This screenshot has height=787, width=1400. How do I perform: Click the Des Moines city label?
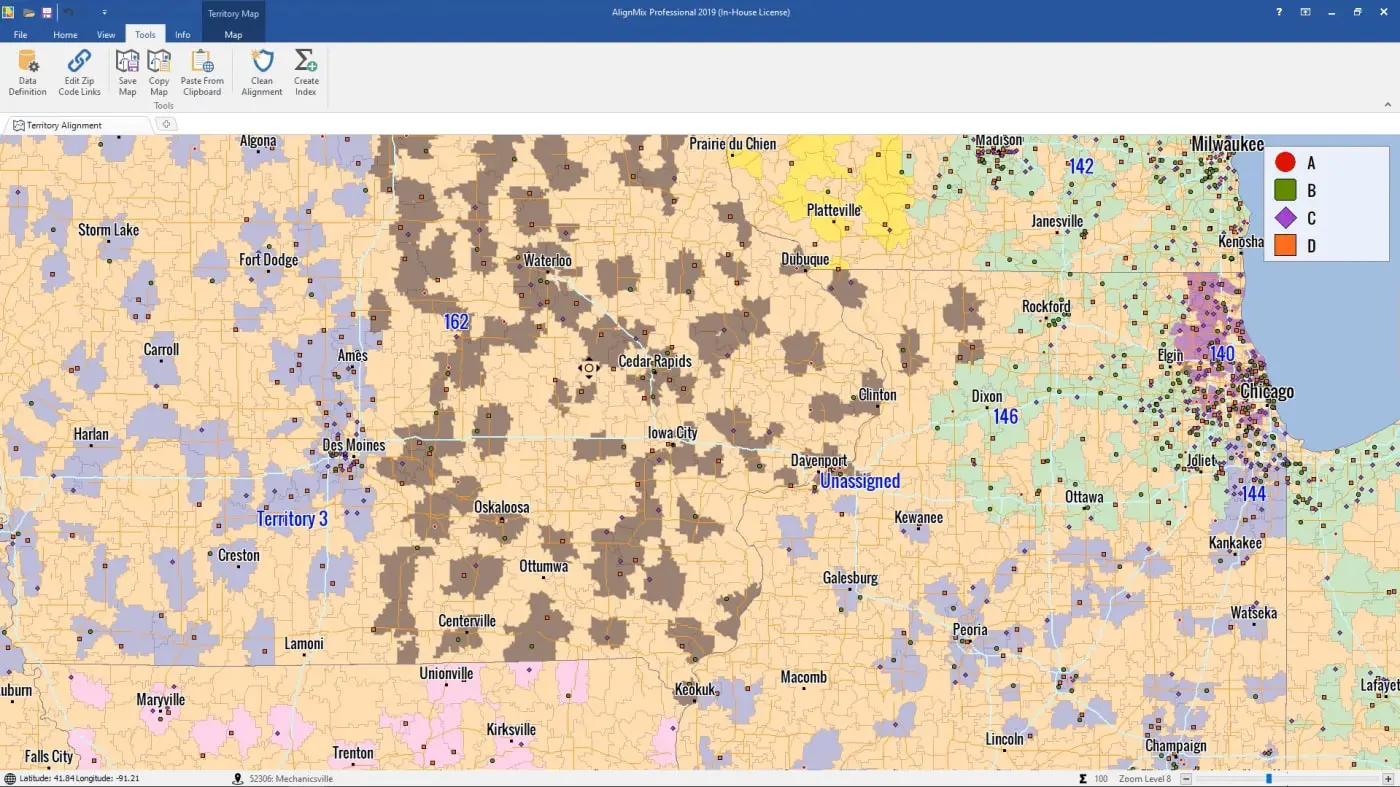353,445
